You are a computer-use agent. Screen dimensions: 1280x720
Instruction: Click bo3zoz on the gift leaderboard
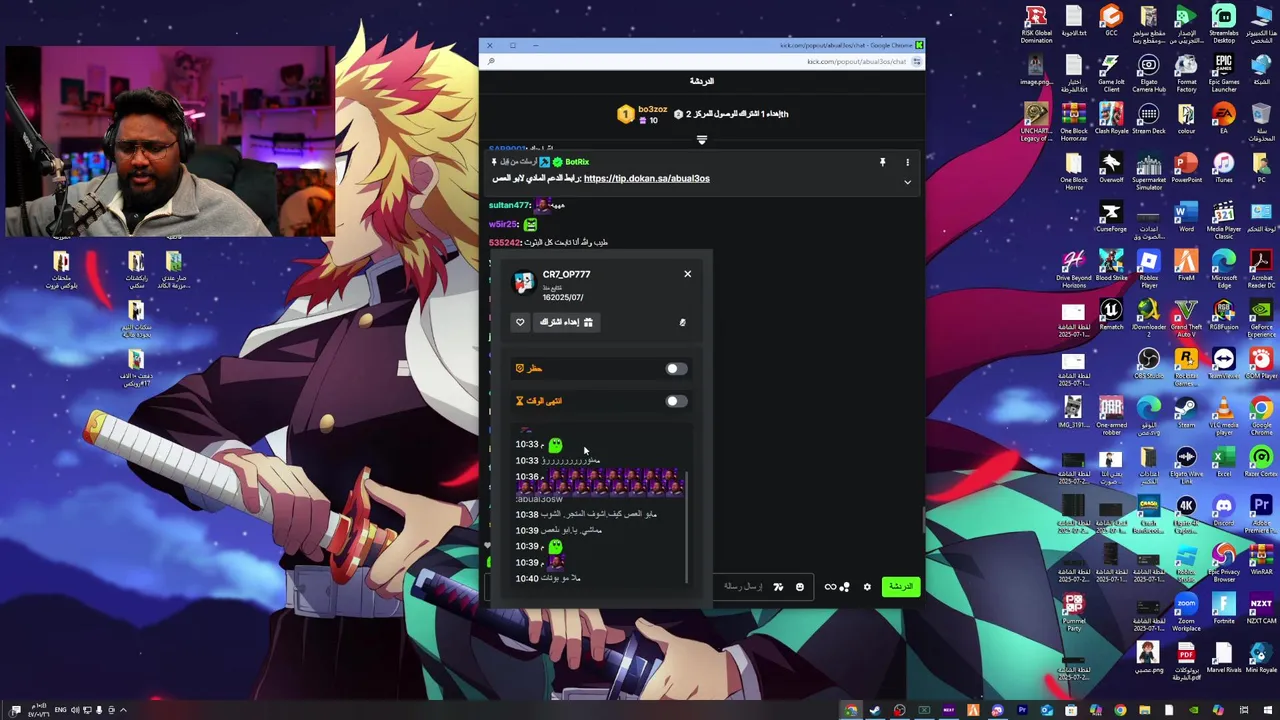(x=652, y=109)
